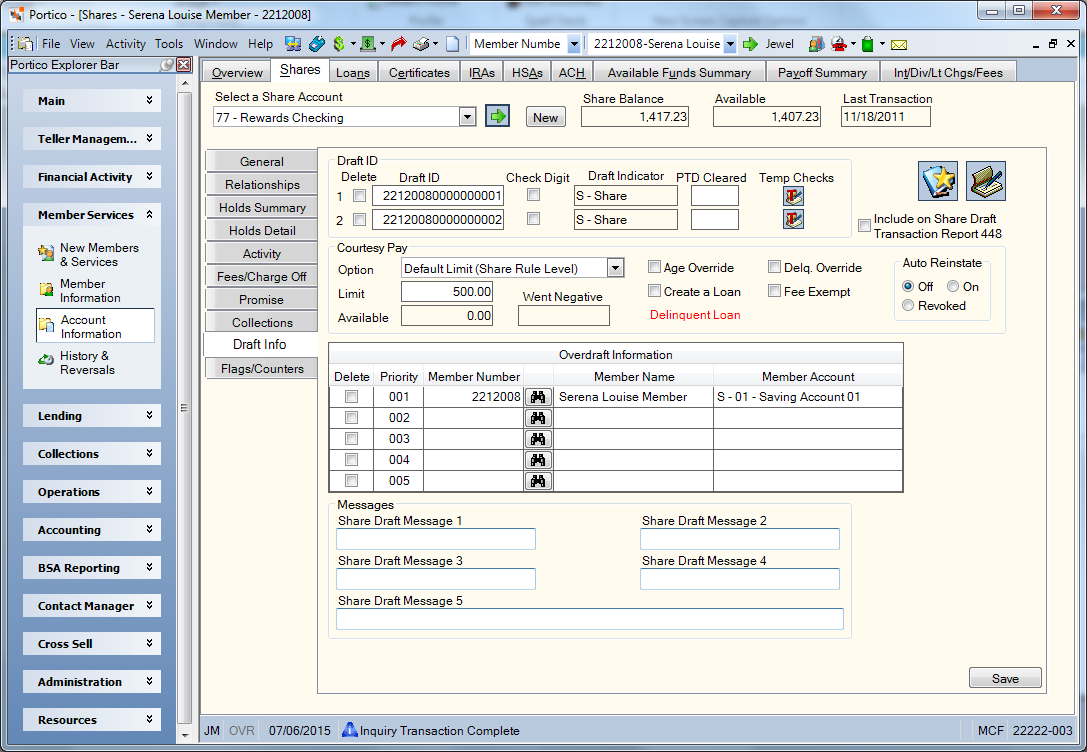Click the green arrow beside member selector
The height and width of the screenshot is (752, 1087).
[x=750, y=44]
